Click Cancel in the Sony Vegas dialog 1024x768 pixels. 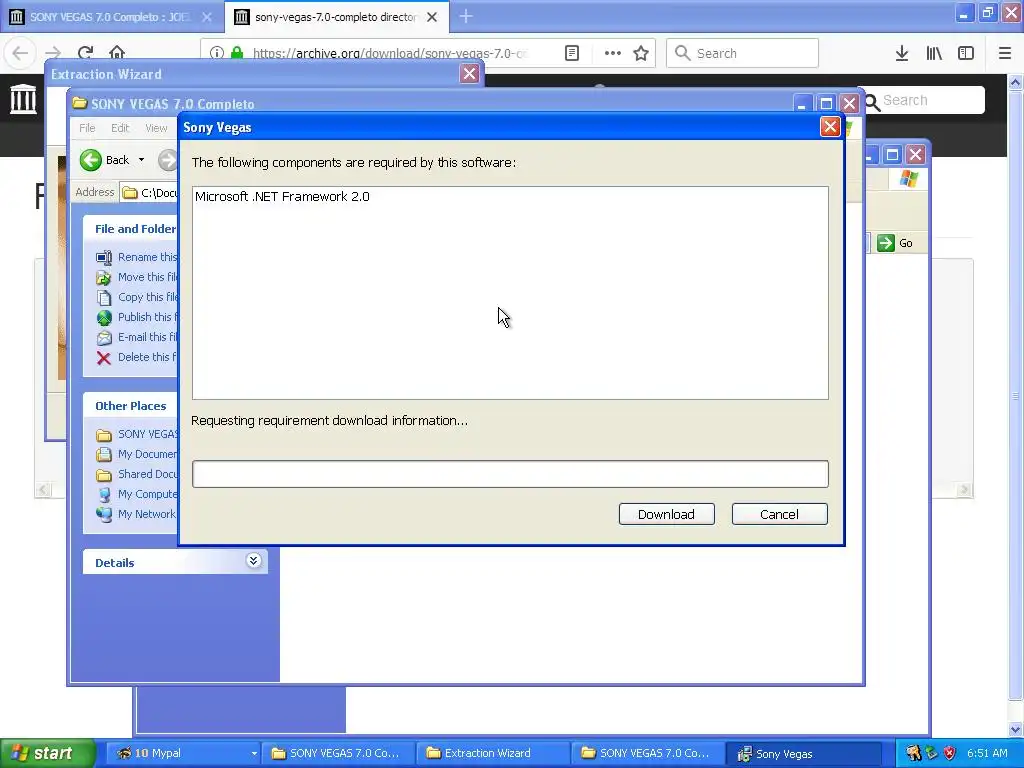779,514
